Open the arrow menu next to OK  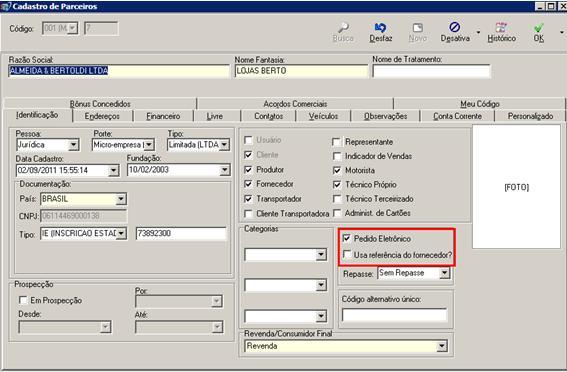pyautogui.click(x=562, y=32)
